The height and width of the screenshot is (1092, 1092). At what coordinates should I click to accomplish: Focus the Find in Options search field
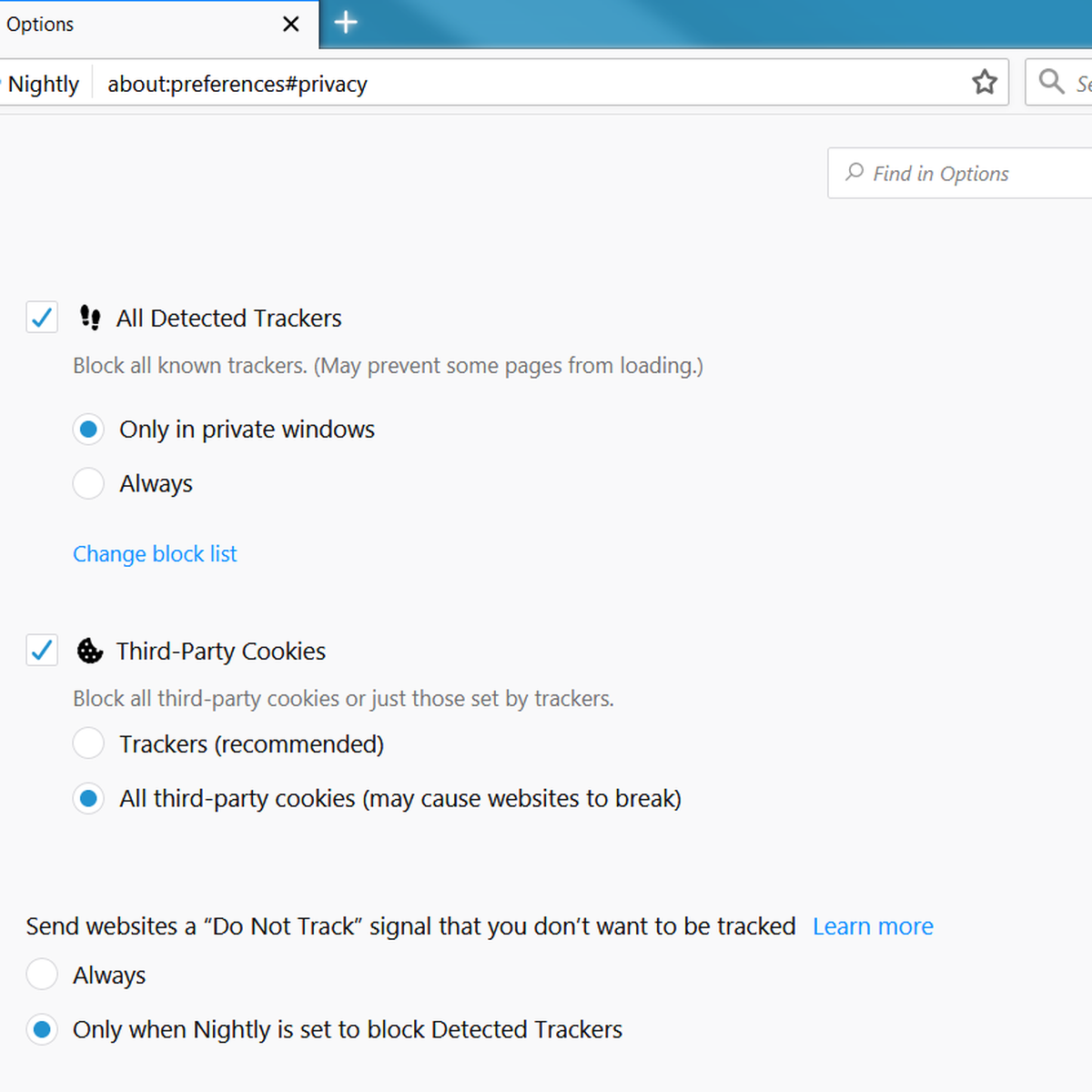tap(960, 173)
